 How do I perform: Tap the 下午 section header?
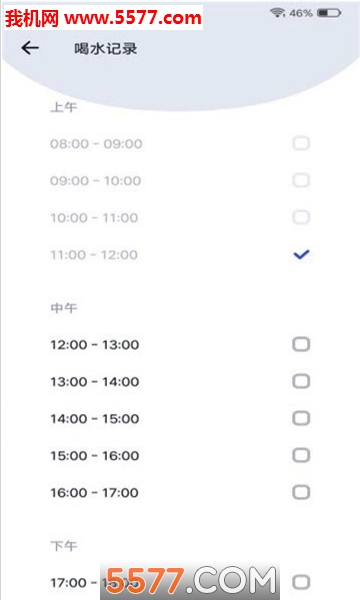64,546
